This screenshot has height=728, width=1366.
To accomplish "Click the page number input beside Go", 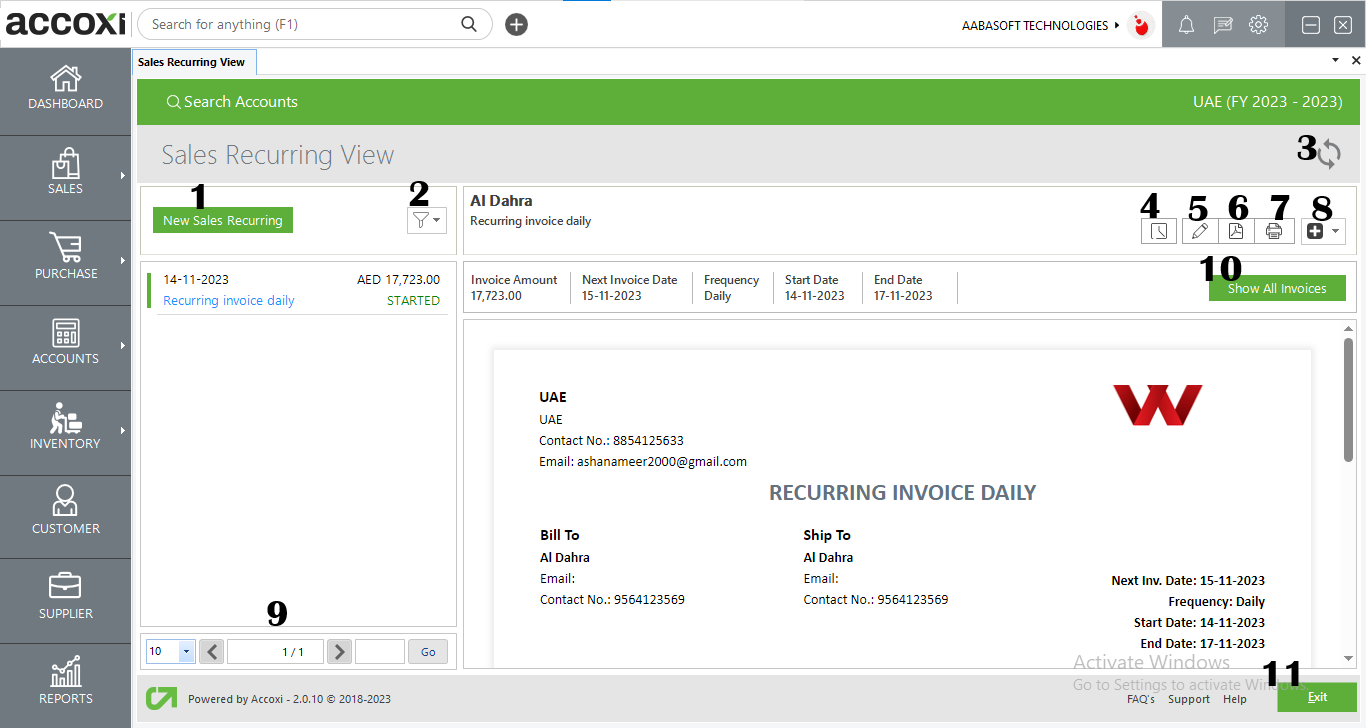I will (379, 651).
